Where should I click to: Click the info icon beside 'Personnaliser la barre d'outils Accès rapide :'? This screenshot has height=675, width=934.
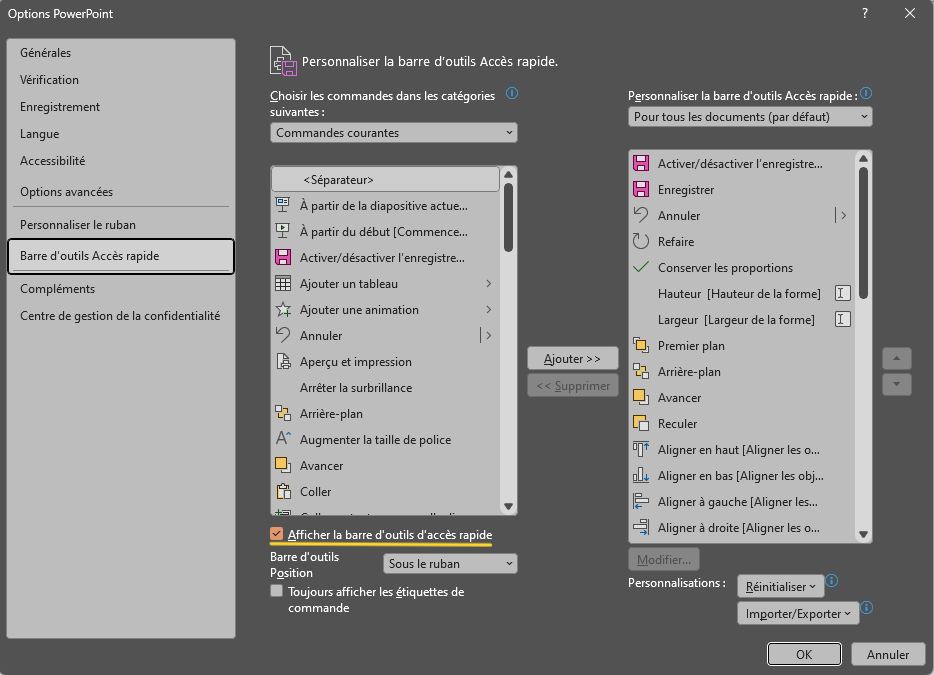pos(866,93)
